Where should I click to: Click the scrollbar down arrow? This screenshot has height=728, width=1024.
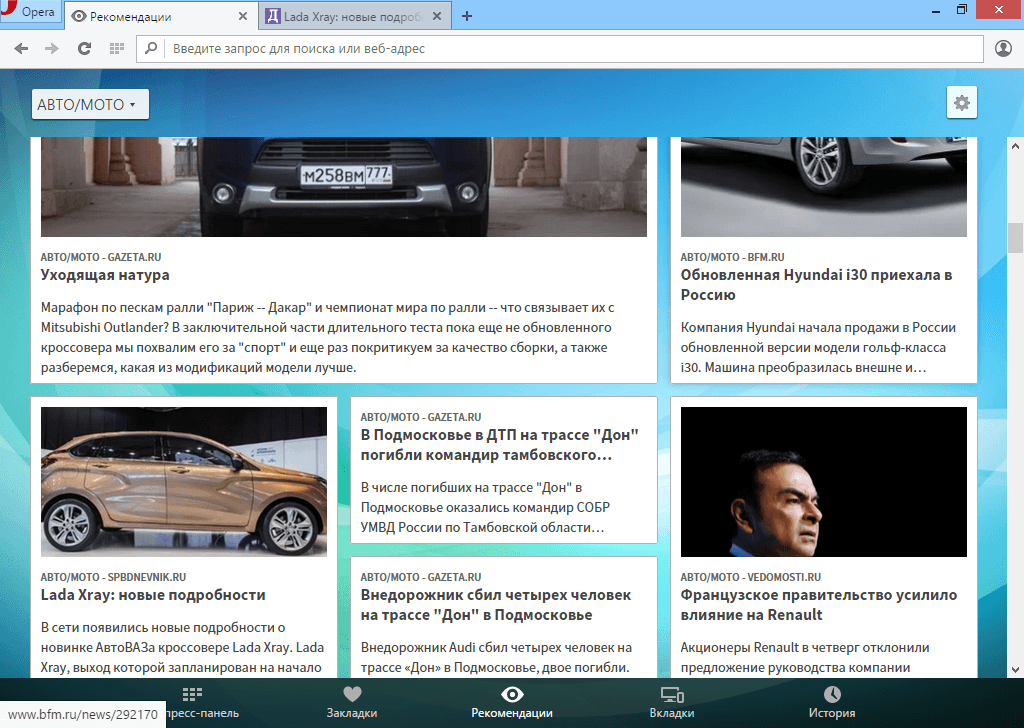pyautogui.click(x=1015, y=669)
